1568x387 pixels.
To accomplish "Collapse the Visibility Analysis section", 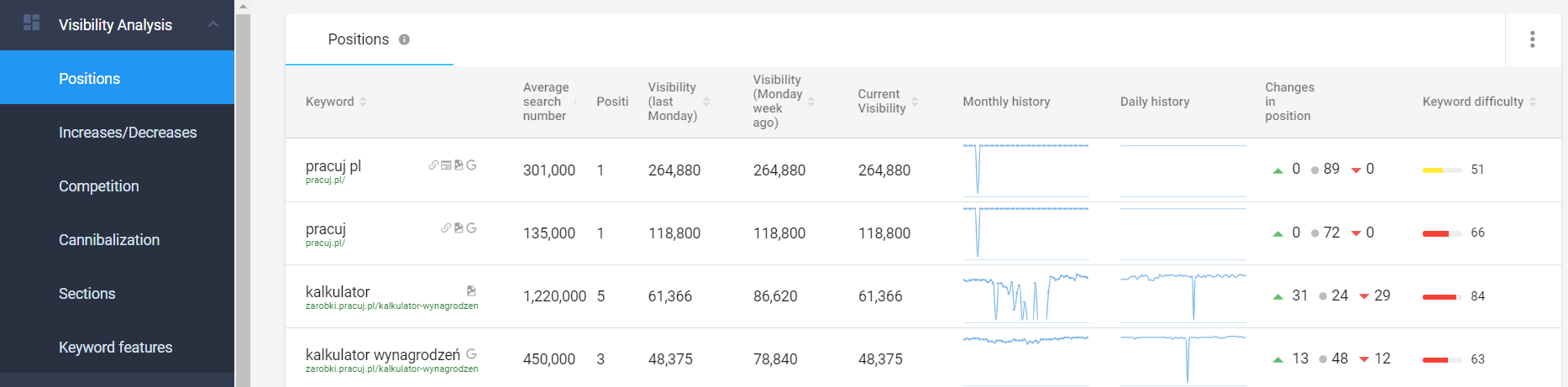I will tap(213, 24).
